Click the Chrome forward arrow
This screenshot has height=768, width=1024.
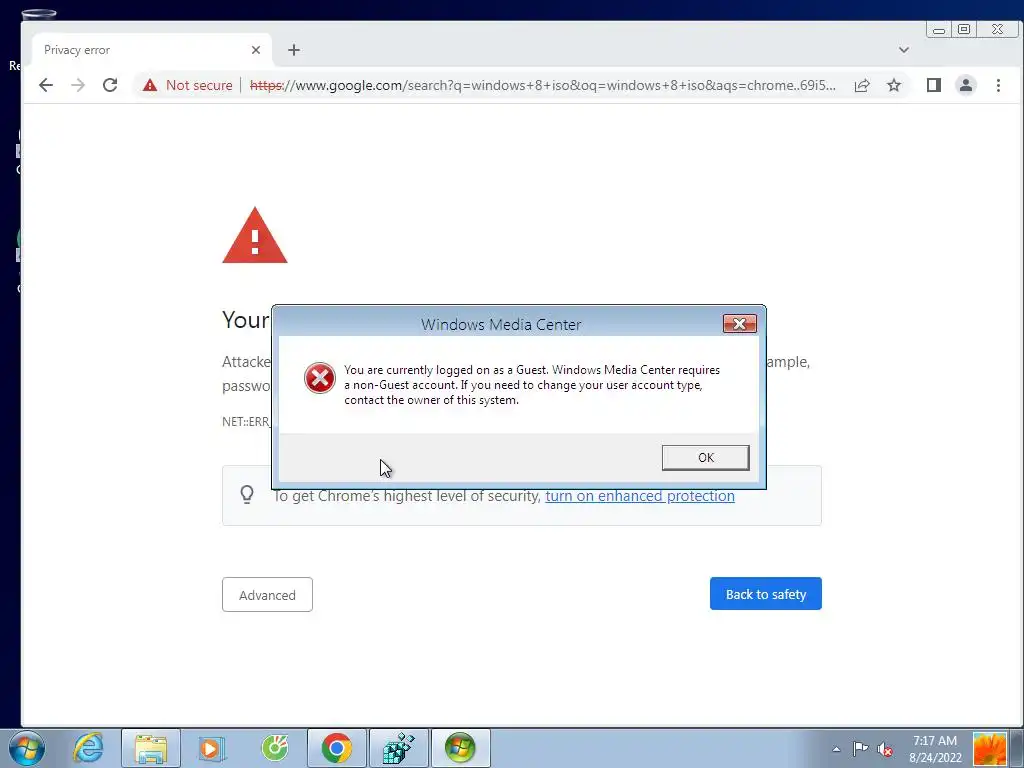point(78,85)
